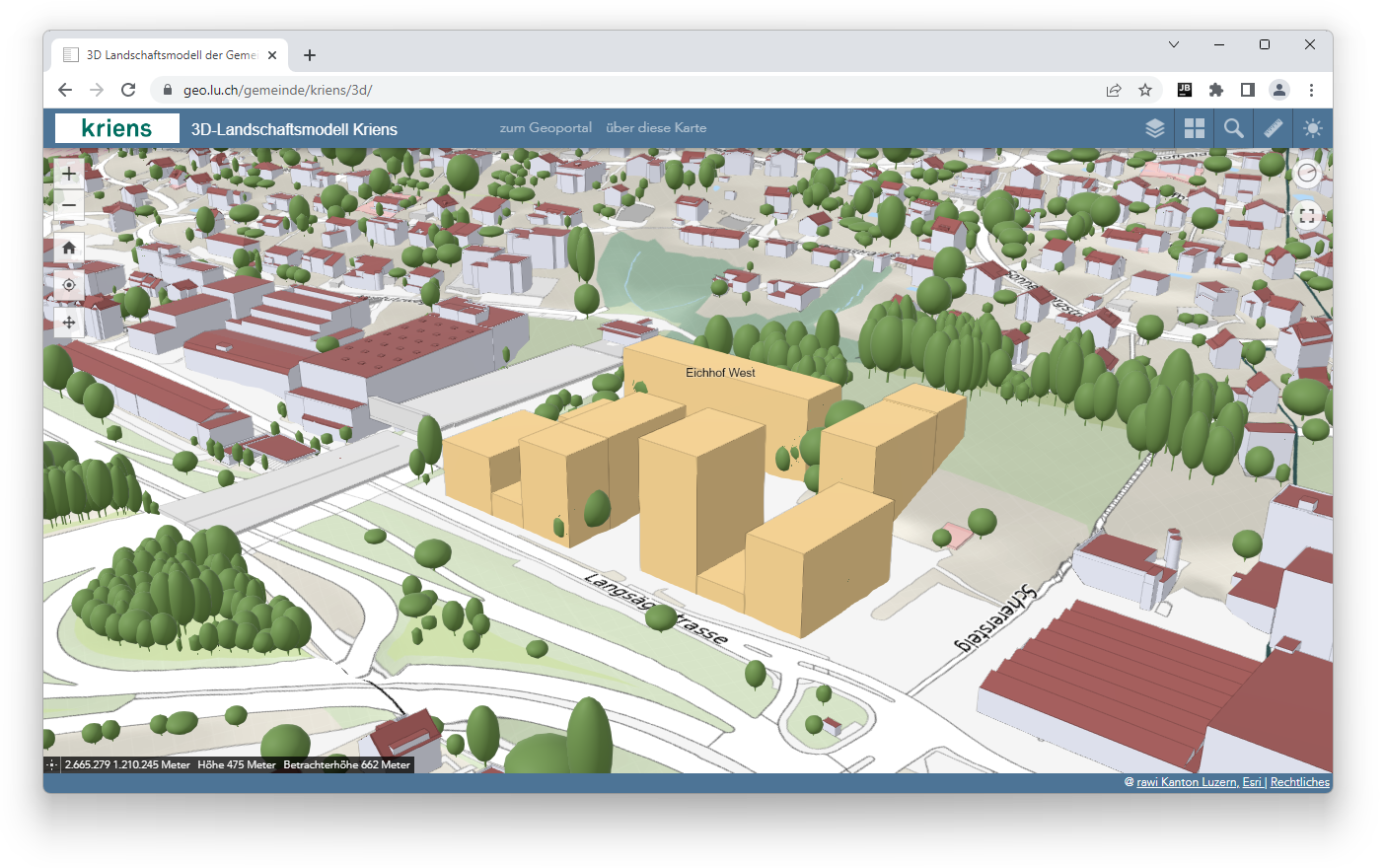Toggle the pan/rotate navigation mode
The height and width of the screenshot is (868, 1385).
69,323
